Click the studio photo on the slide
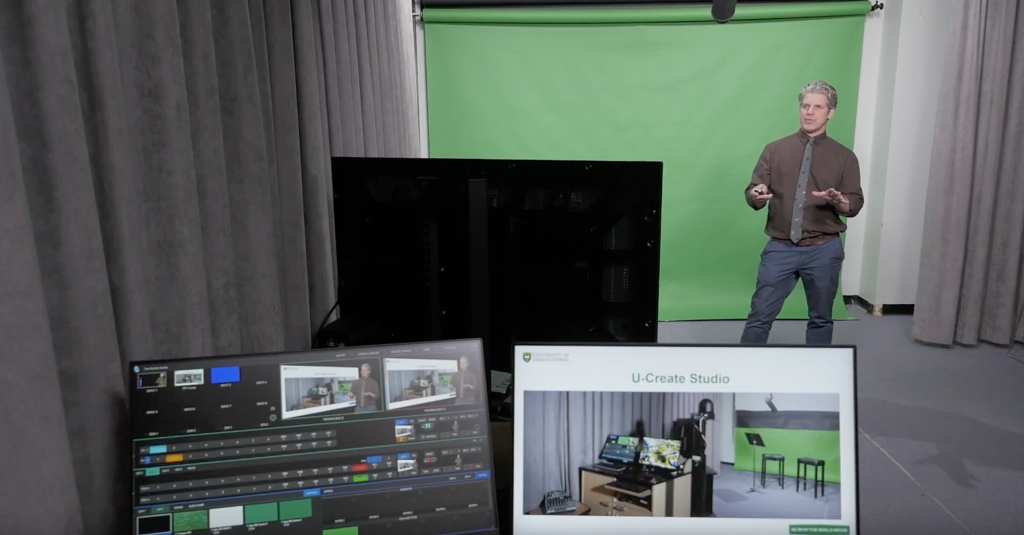Viewport: 1024px width, 535px height. coord(681,453)
